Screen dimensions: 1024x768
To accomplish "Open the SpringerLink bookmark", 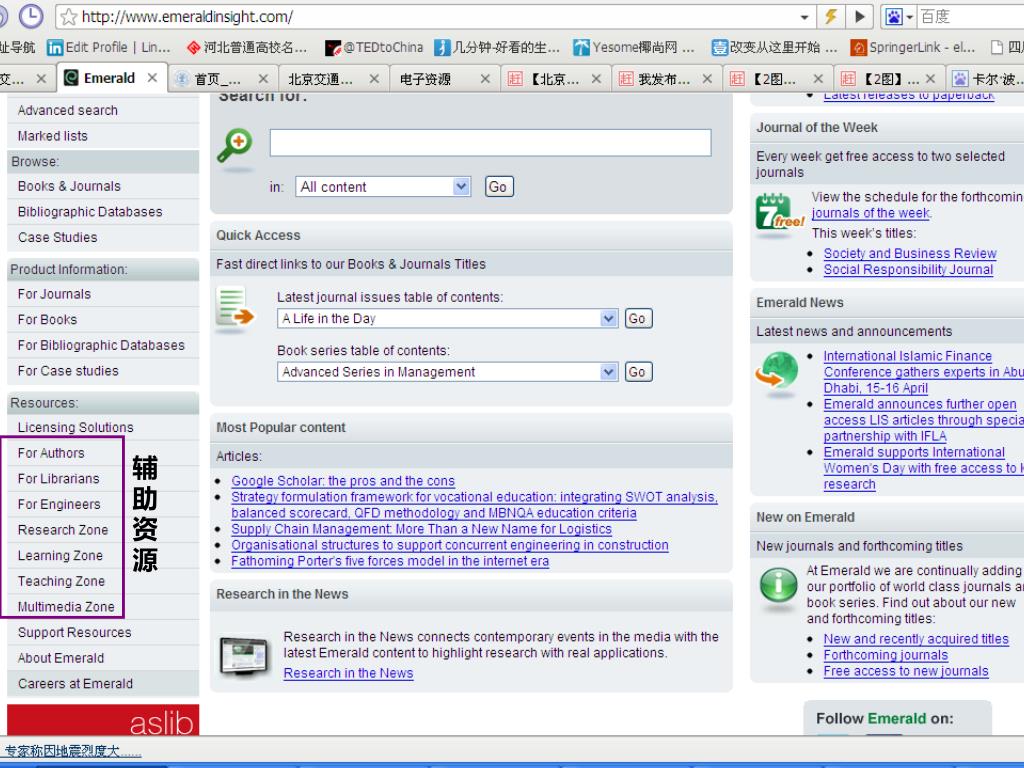I will (913, 47).
